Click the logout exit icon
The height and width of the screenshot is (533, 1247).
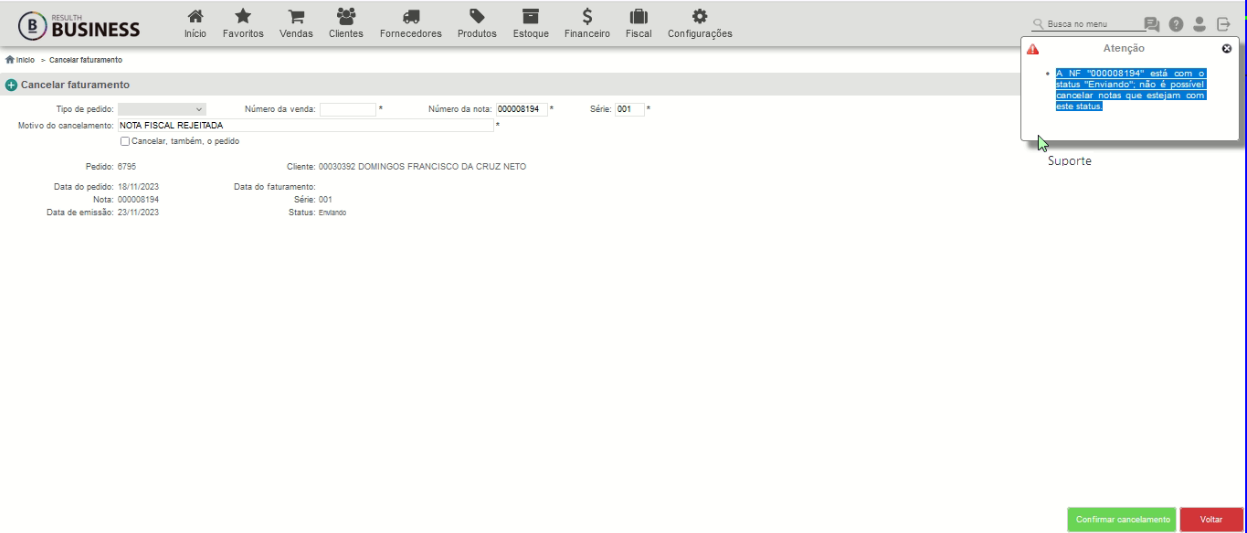[x=1223, y=24]
